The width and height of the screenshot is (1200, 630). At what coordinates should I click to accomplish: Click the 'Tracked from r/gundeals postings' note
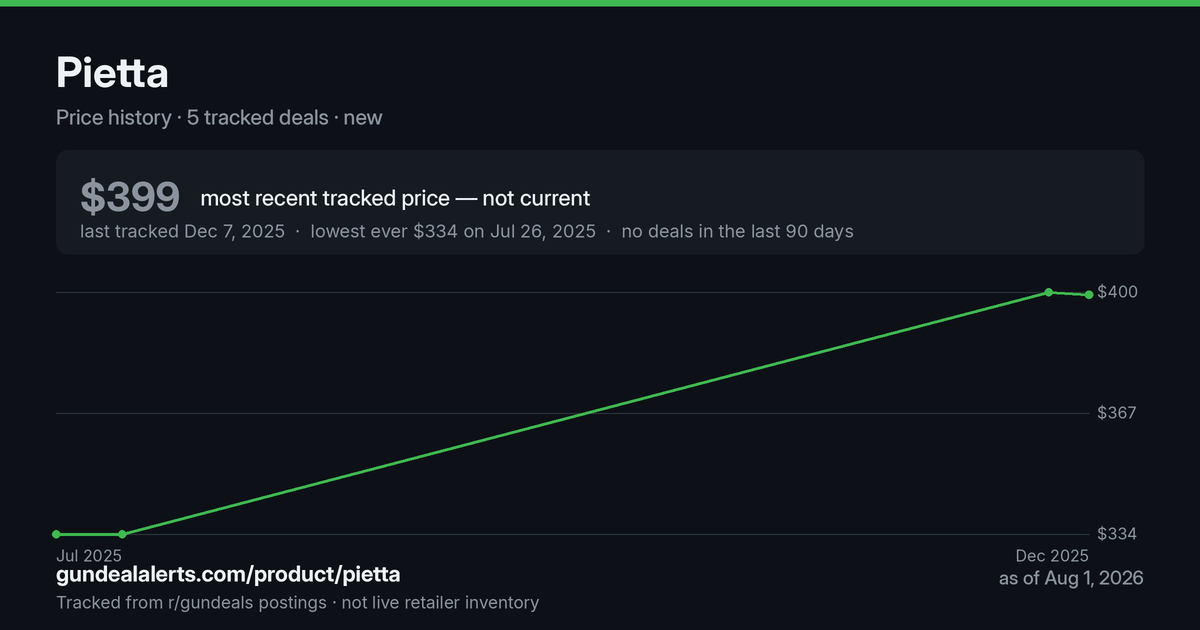pyautogui.click(x=191, y=603)
